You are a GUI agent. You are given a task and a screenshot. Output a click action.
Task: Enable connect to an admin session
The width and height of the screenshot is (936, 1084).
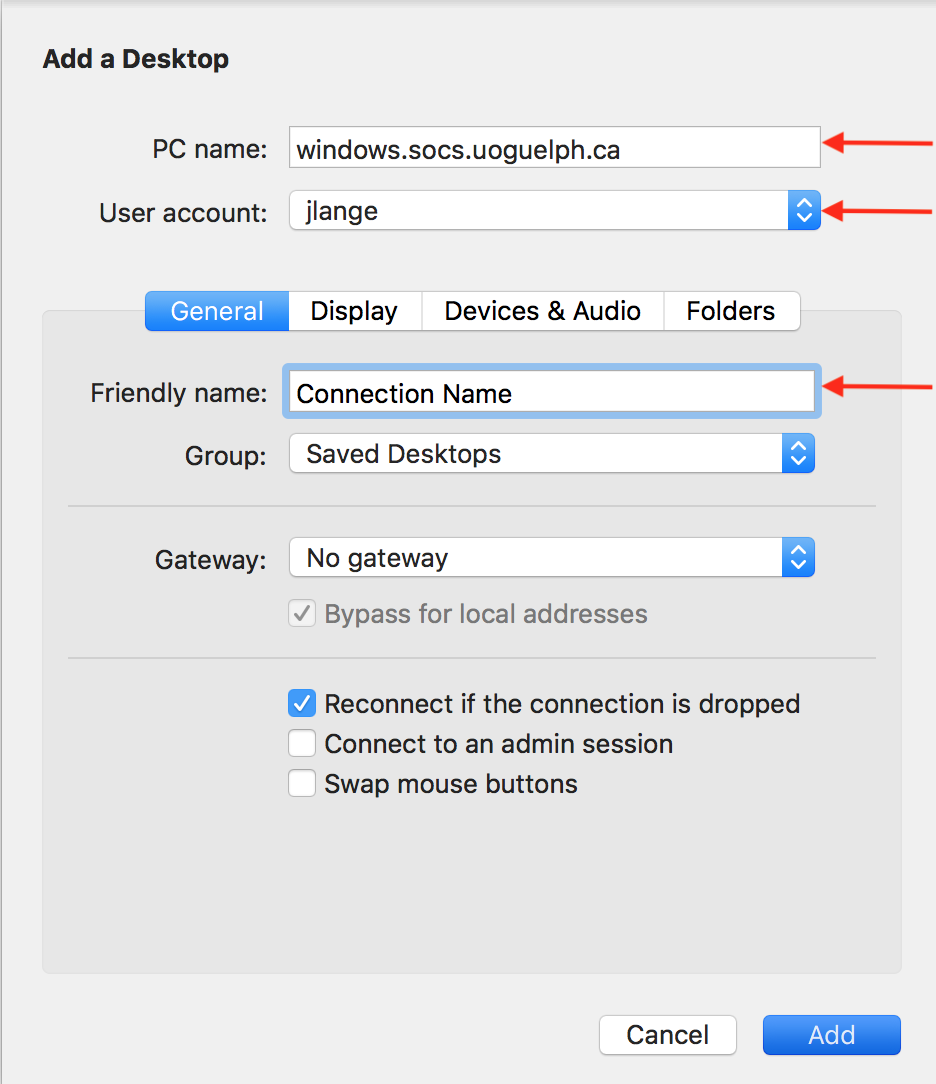pos(302,743)
